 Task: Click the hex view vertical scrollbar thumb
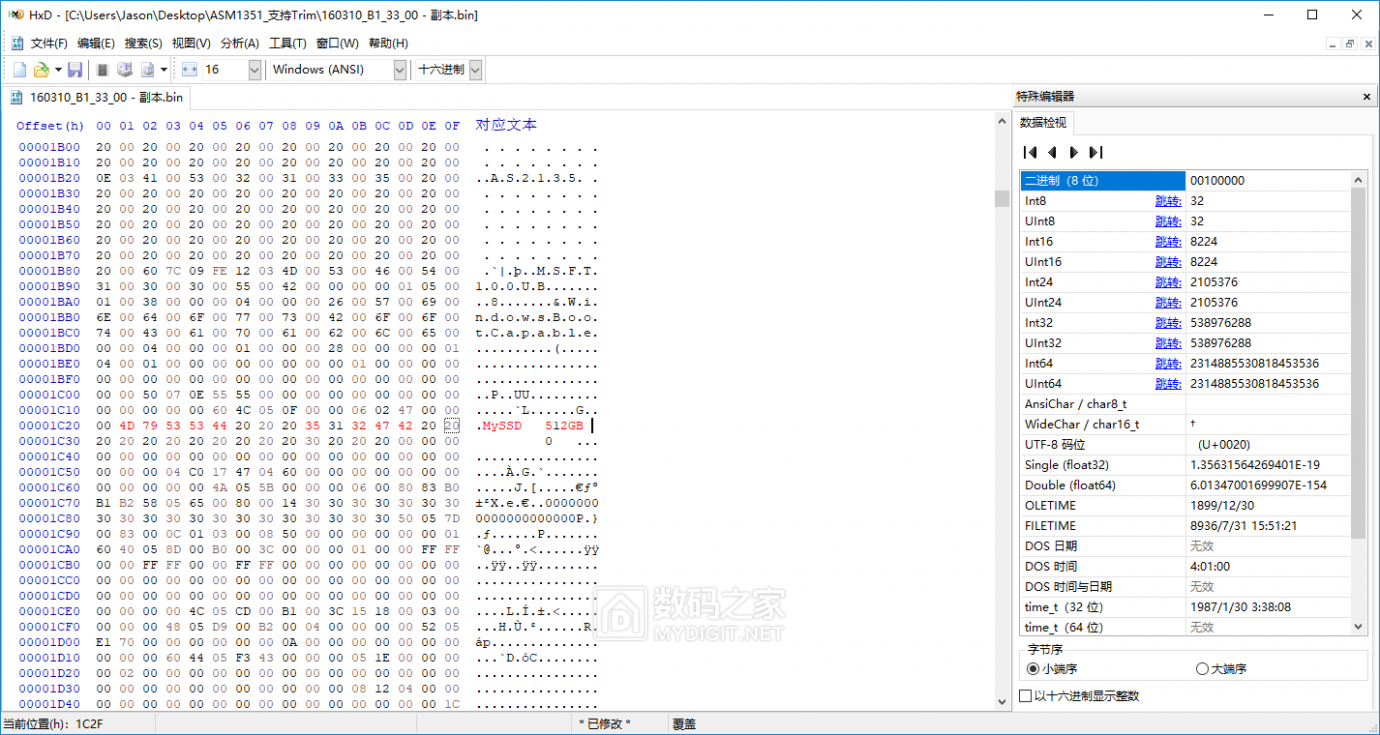click(x=1001, y=198)
